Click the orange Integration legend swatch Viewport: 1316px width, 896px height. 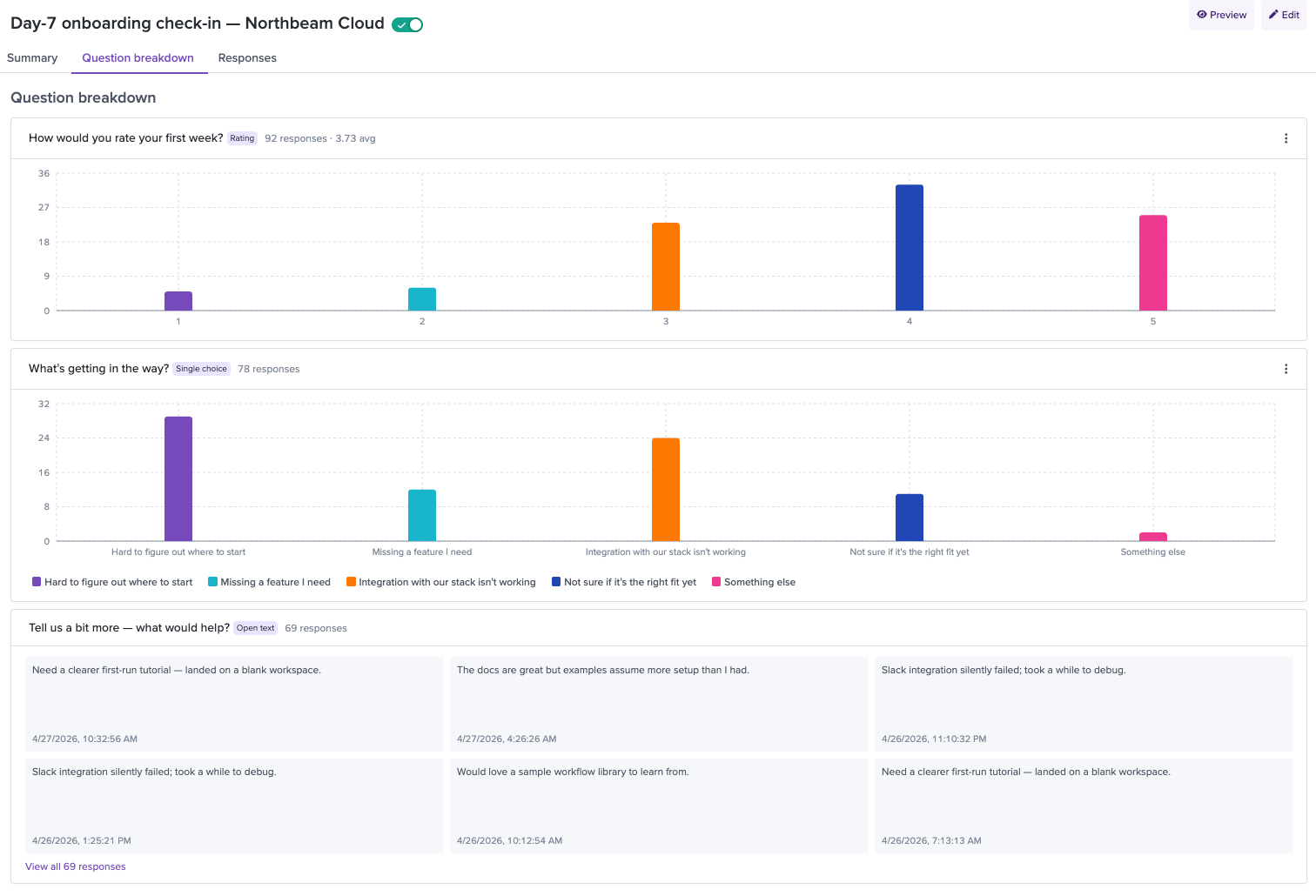351,582
